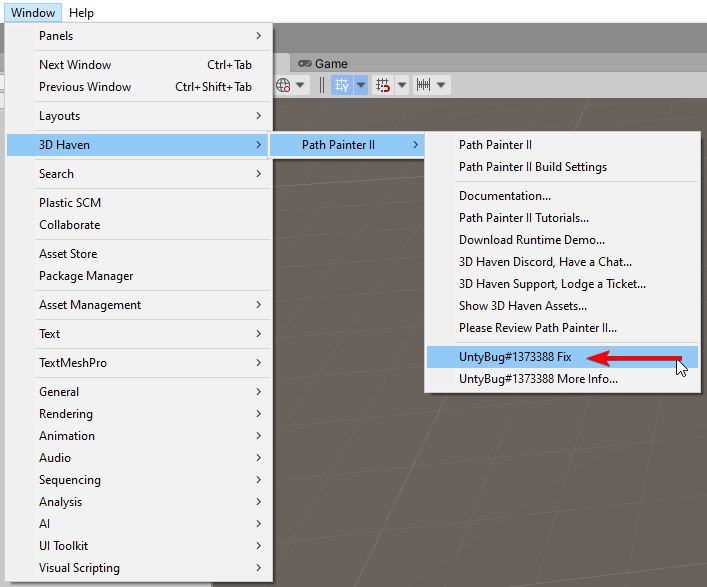Expand the Search submenu

pyautogui.click(x=139, y=174)
